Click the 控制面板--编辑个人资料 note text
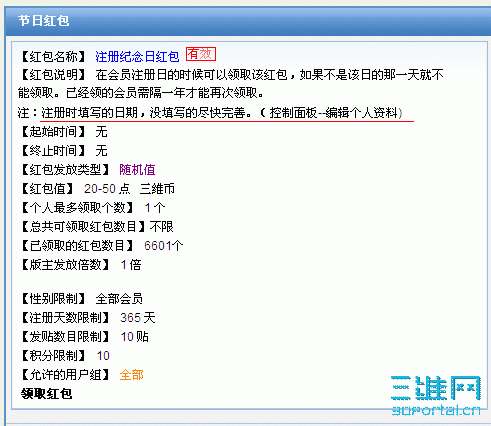This screenshot has height=426, width=491. [x=333, y=113]
